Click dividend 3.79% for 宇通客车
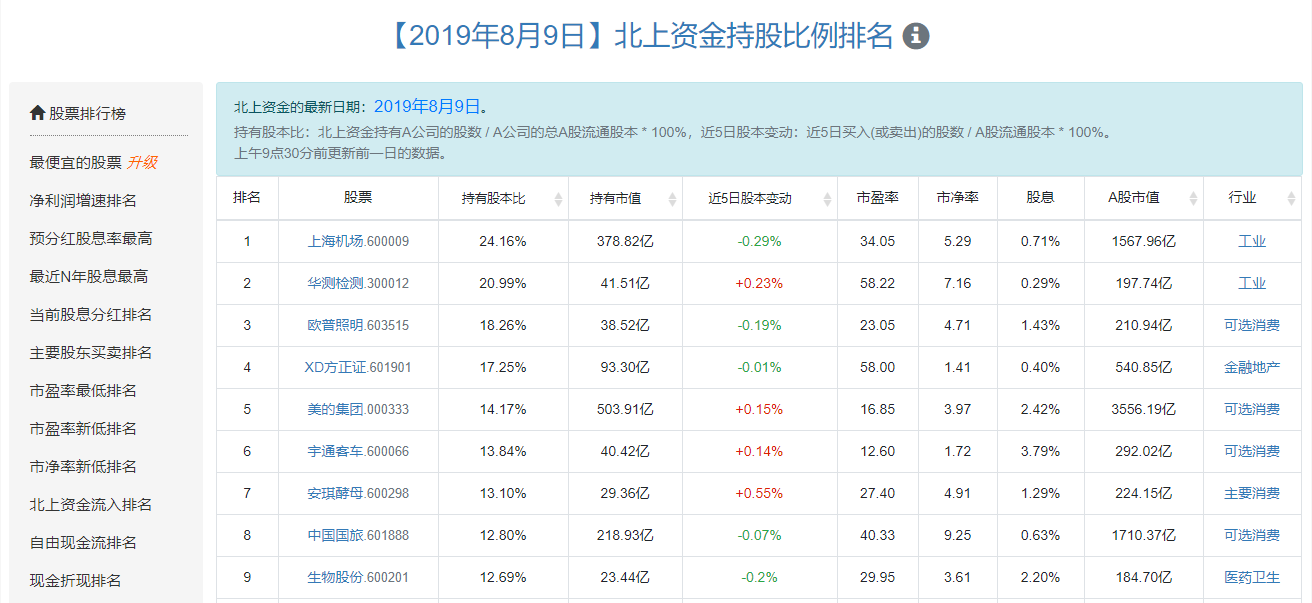The image size is (1312, 603). [1040, 451]
